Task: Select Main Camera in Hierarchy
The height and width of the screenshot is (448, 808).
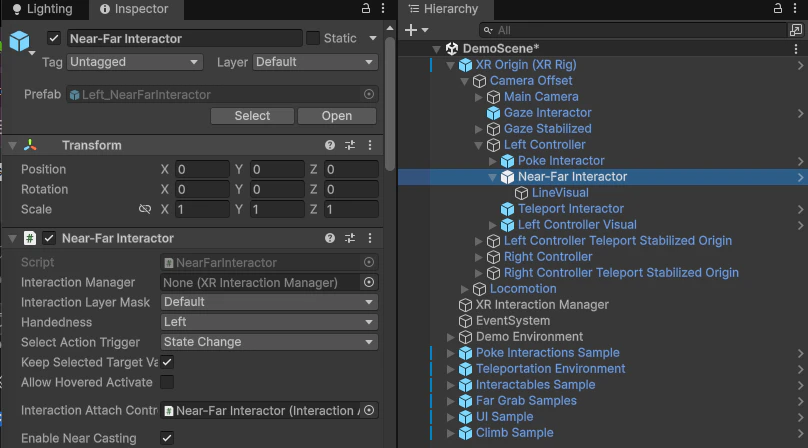Action: pyautogui.click(x=541, y=97)
